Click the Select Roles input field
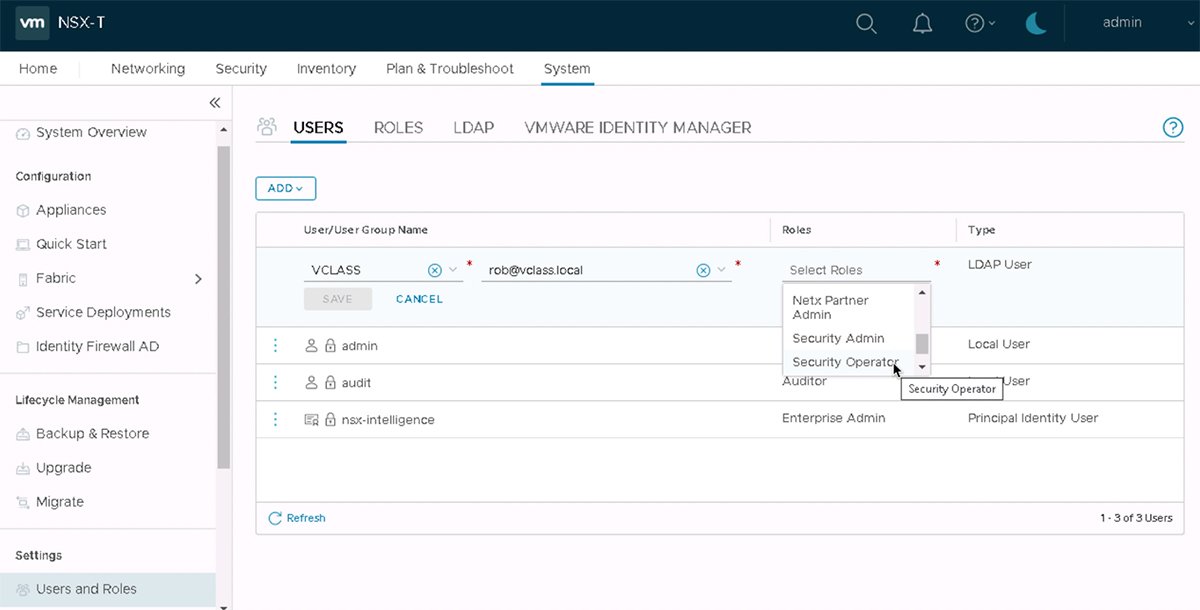Viewport: 1200px width, 610px height. click(855, 270)
